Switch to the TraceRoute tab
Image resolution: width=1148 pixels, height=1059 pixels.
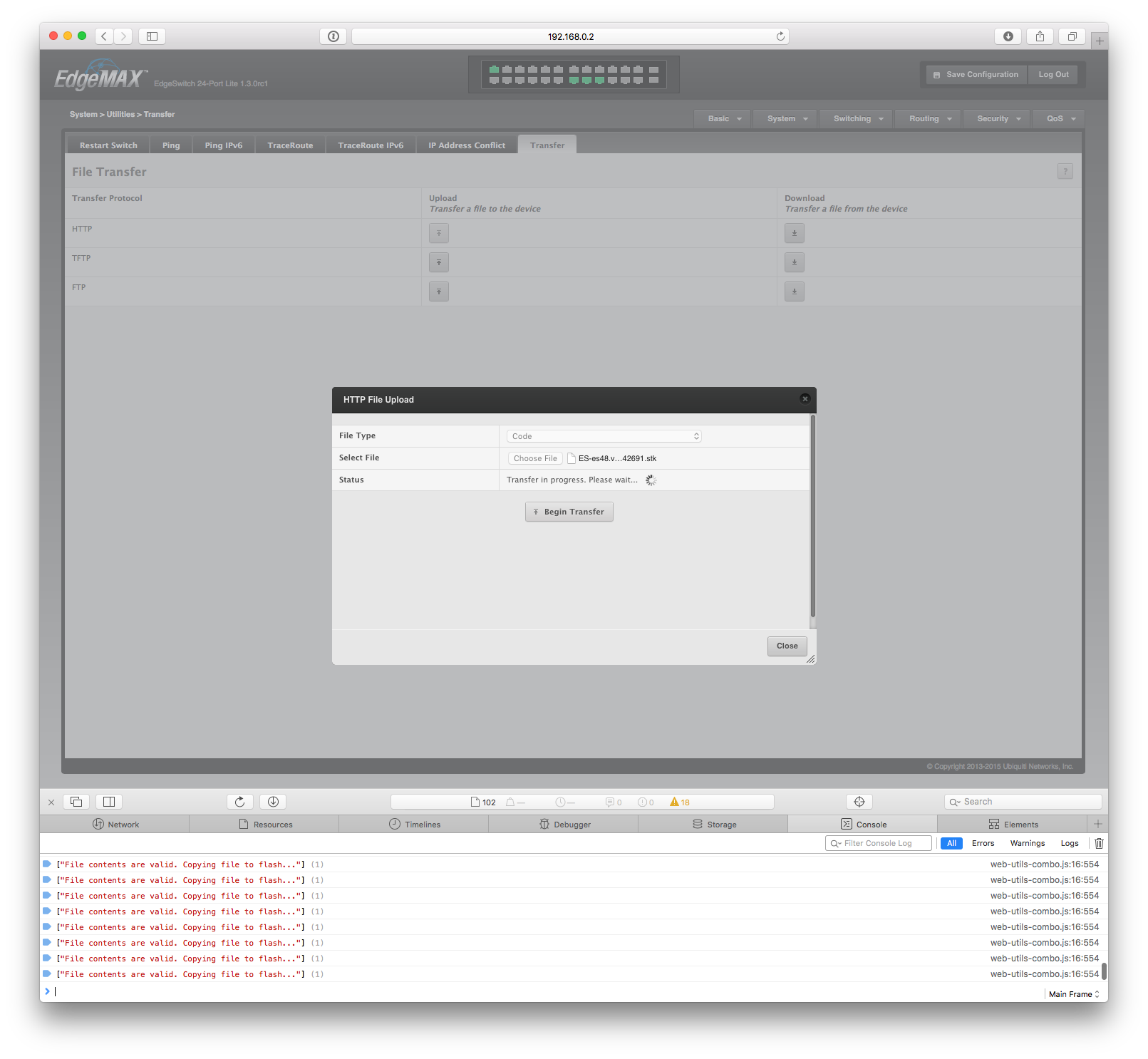click(x=290, y=145)
